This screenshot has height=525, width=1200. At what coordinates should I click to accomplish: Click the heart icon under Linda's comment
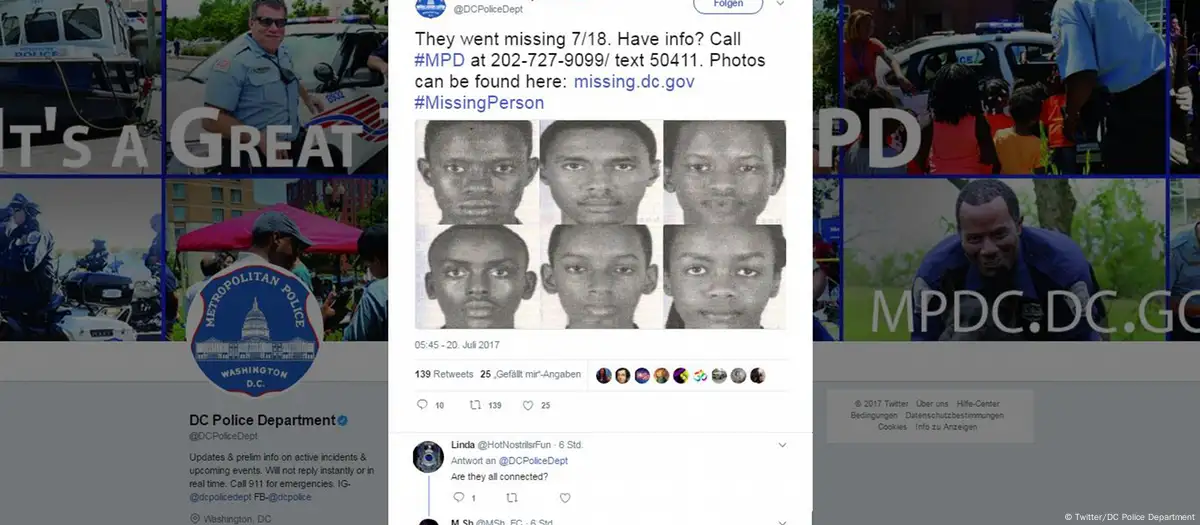pos(564,497)
